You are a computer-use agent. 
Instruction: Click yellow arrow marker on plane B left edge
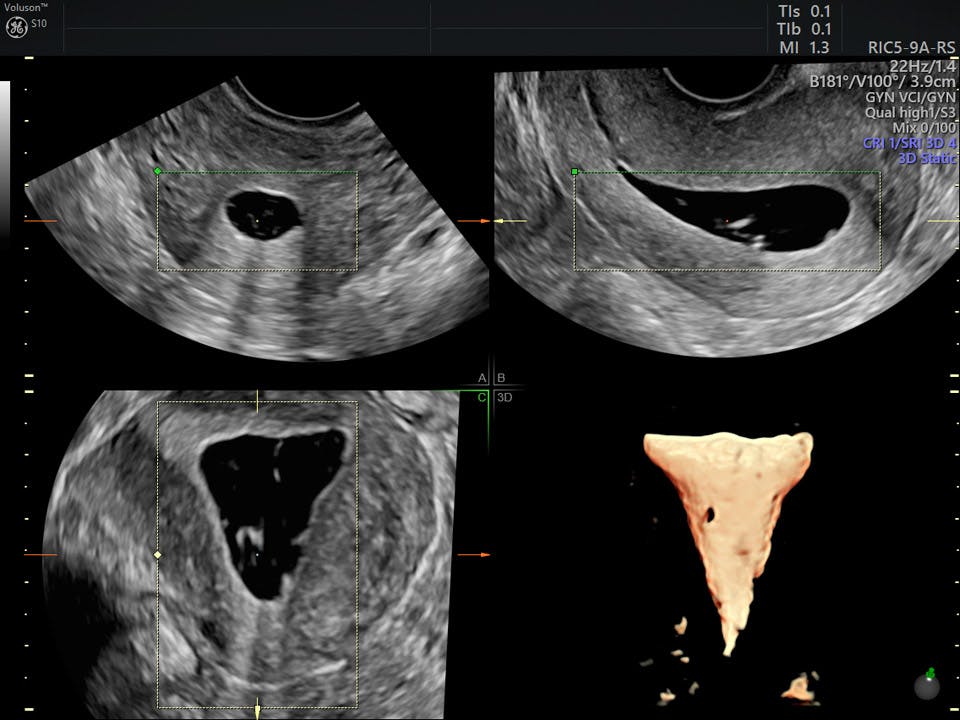[510, 221]
